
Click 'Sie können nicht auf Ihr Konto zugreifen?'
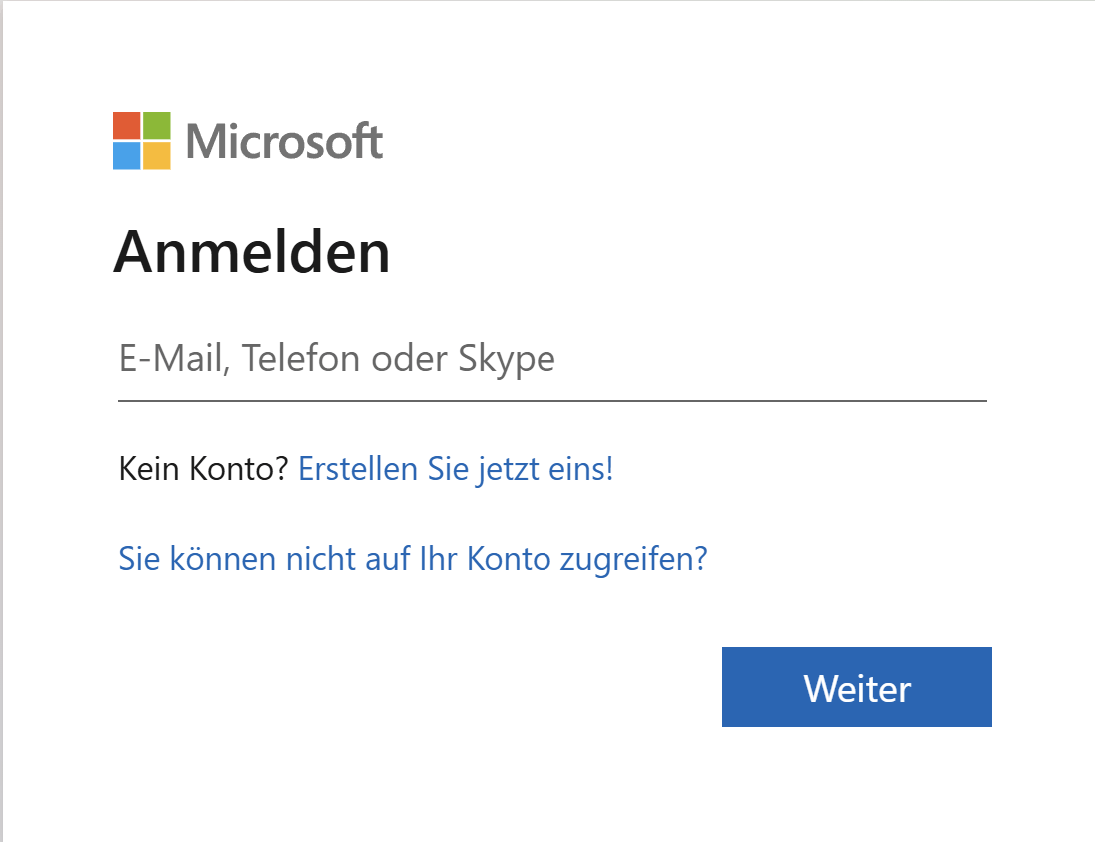pos(412,559)
